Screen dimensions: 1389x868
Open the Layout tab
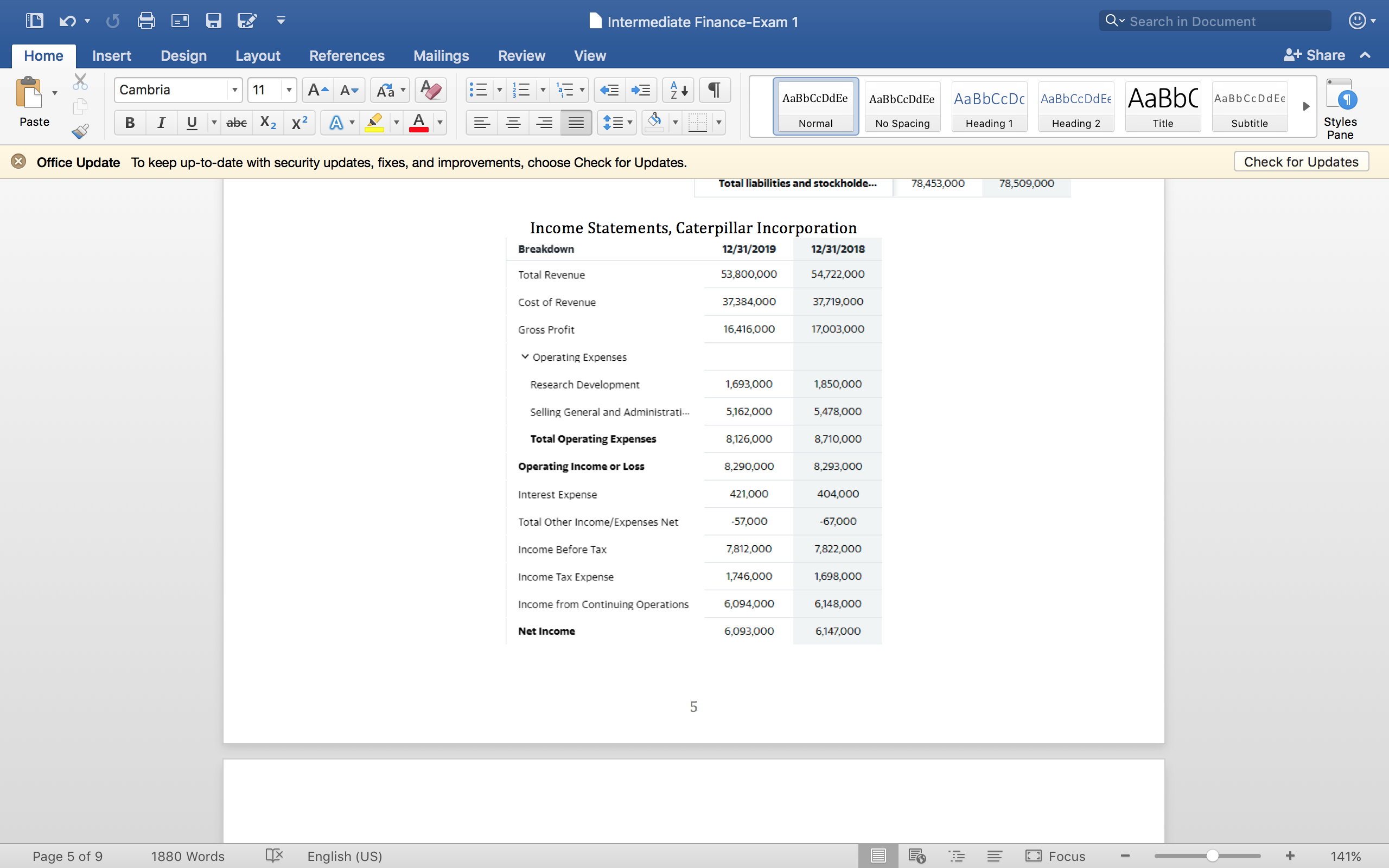258,56
